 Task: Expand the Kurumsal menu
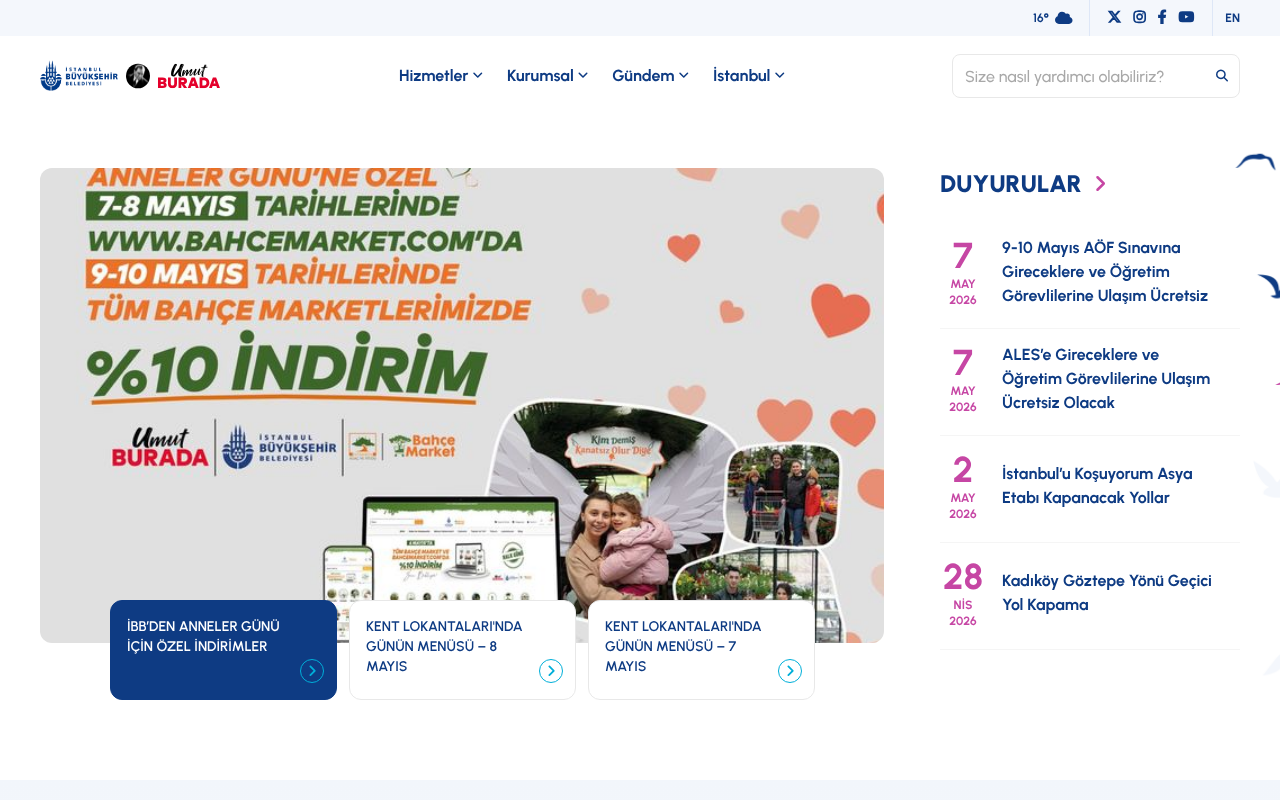[547, 76]
